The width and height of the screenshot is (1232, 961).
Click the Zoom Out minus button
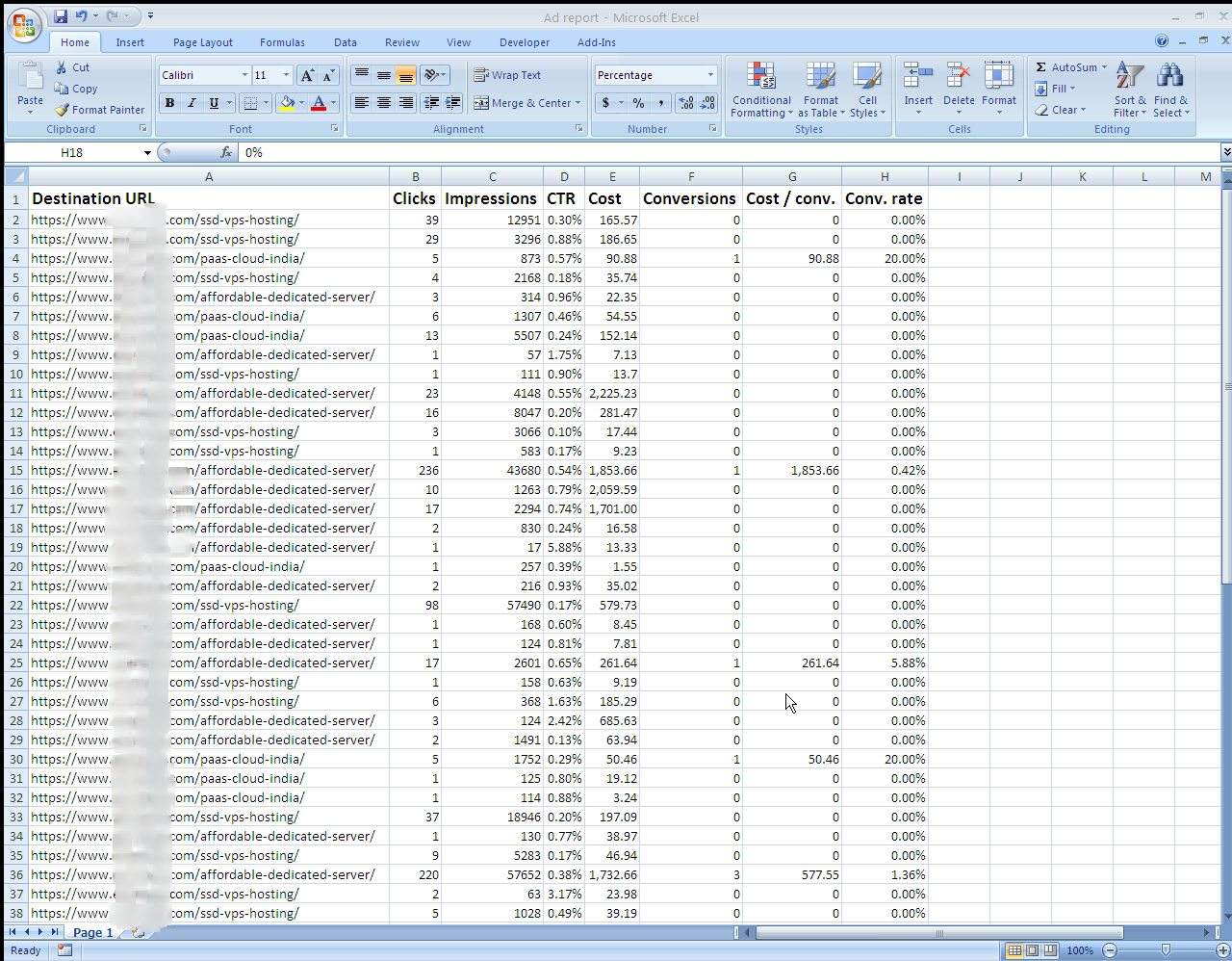[1109, 950]
